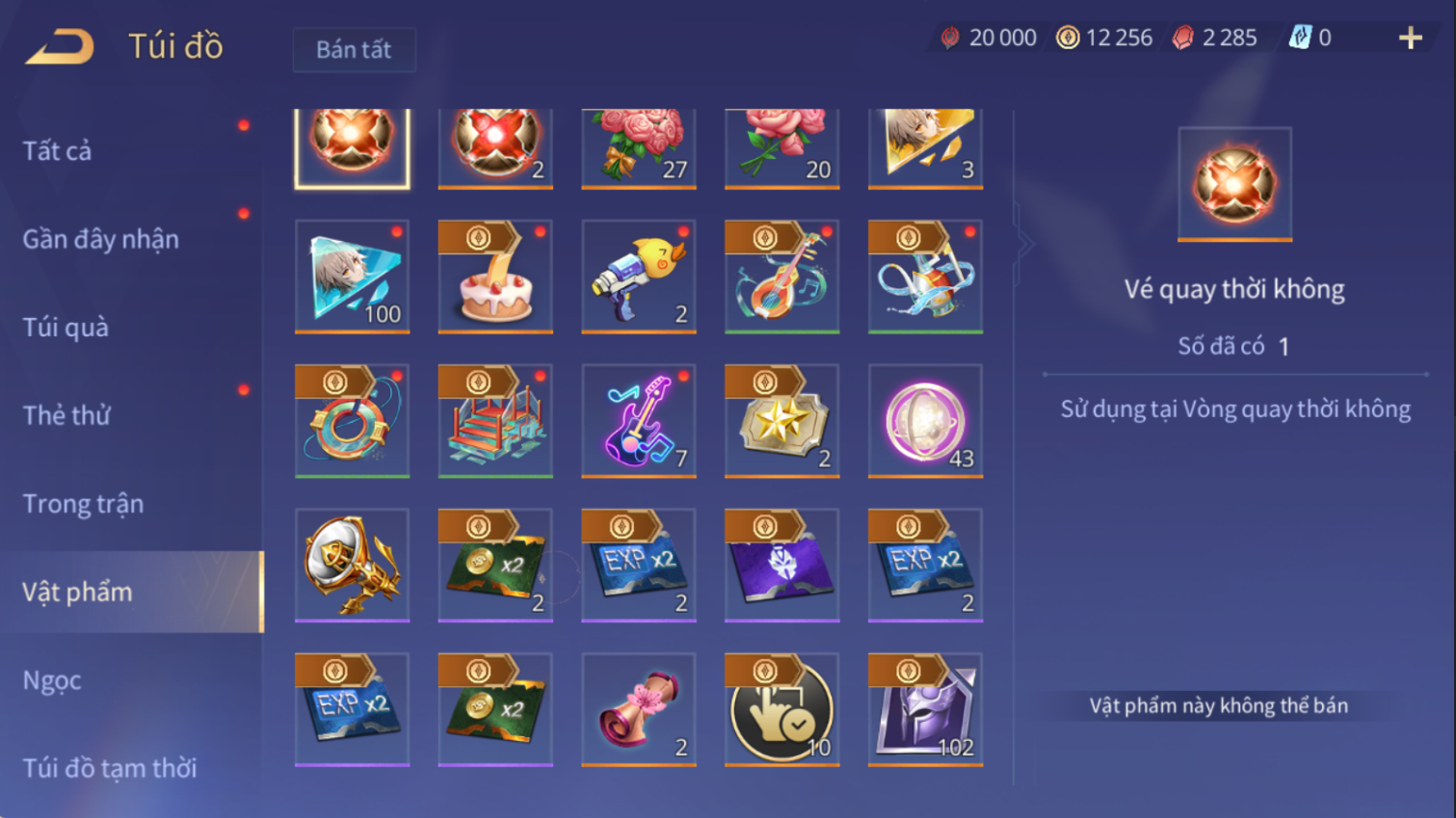Select the duck water gun item
Viewport: 1456px width, 818px height.
(639, 277)
